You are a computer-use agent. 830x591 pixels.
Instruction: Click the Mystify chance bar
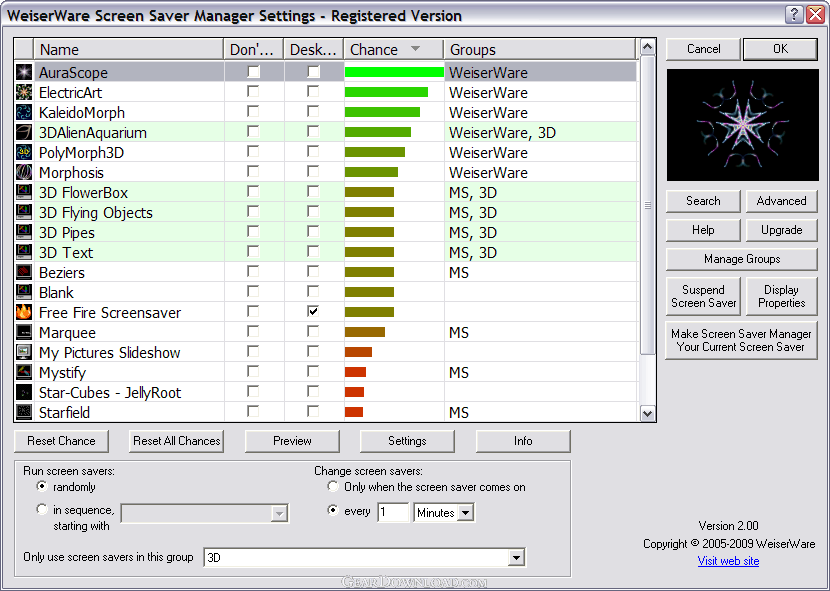(x=355, y=372)
